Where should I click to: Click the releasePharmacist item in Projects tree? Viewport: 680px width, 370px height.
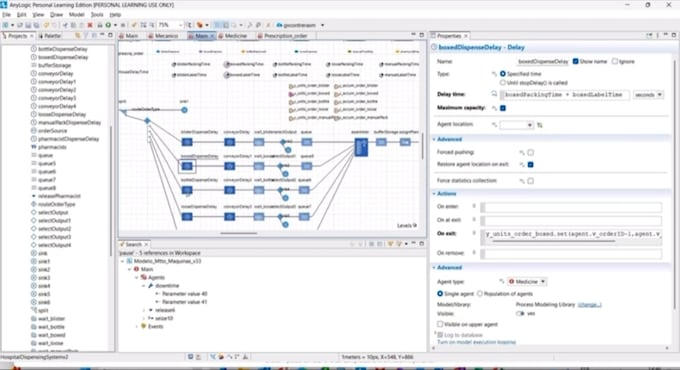(x=59, y=196)
